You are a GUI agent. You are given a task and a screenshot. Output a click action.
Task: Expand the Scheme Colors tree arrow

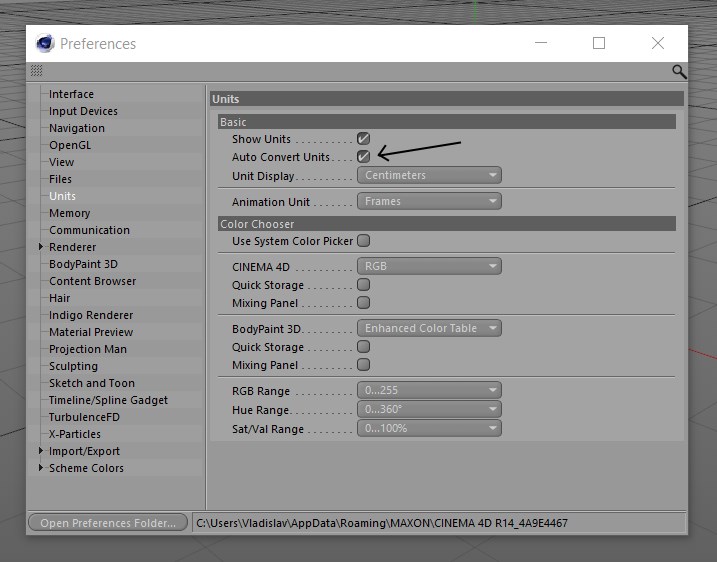click(41, 467)
